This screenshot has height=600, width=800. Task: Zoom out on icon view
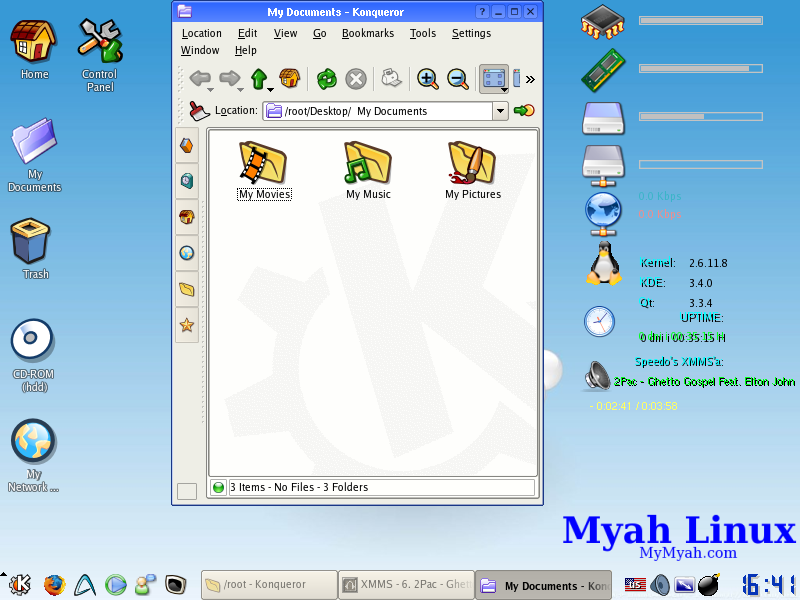pyautogui.click(x=458, y=79)
